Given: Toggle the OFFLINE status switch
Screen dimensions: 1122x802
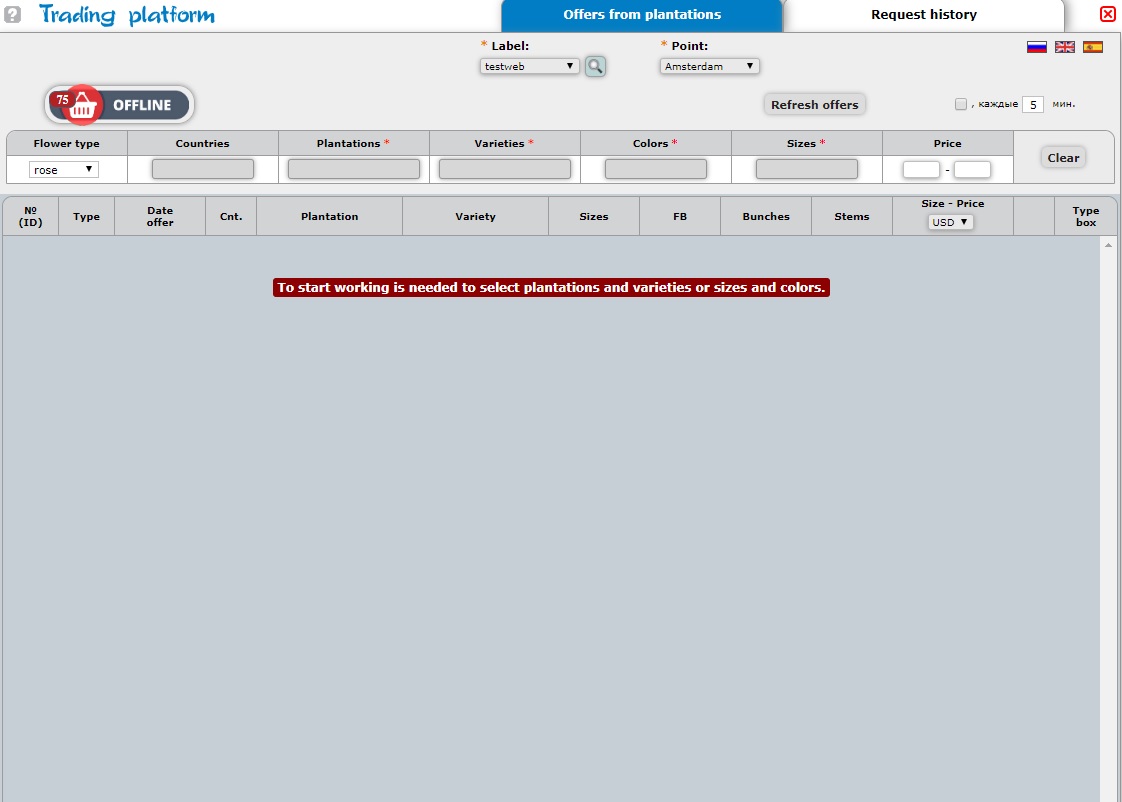Looking at the screenshot, I should click(141, 105).
